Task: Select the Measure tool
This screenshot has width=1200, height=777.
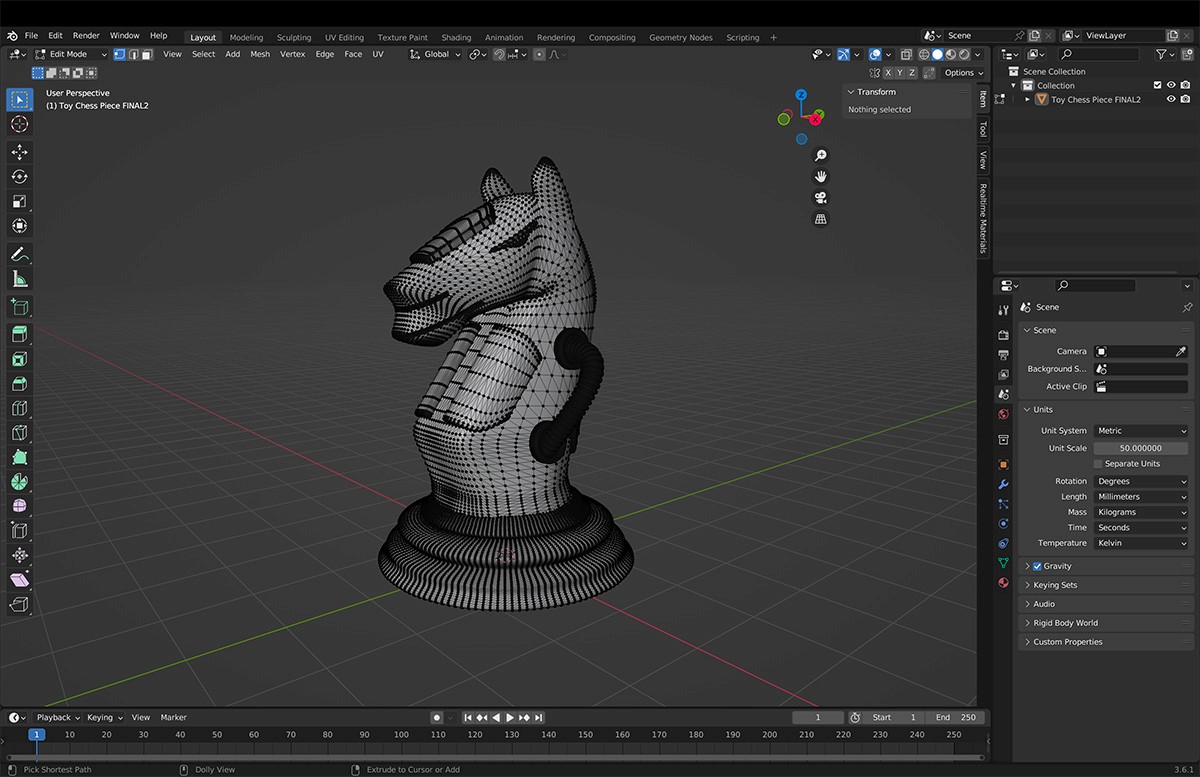Action: (x=19, y=279)
